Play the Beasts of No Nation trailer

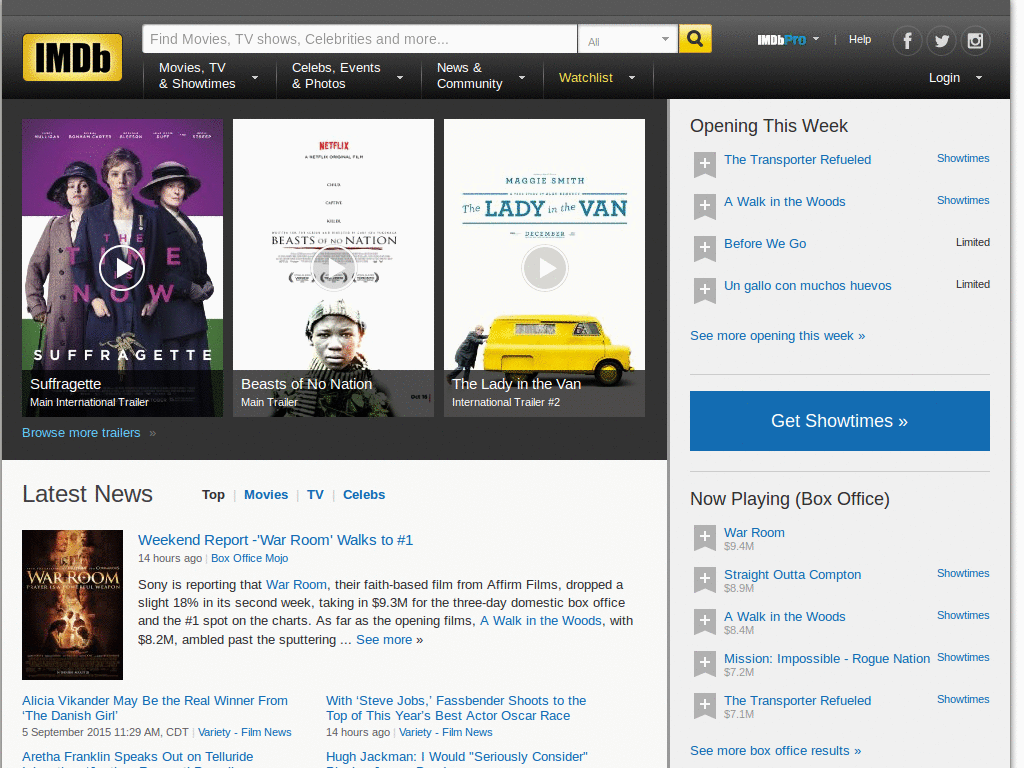[333, 268]
